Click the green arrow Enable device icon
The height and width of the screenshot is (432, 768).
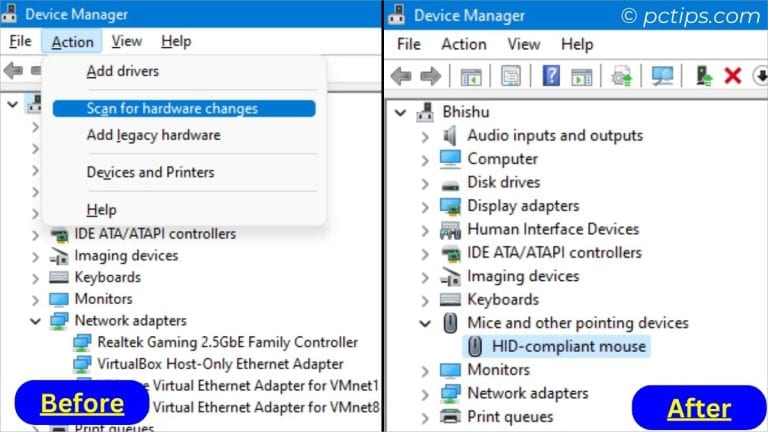pos(704,76)
